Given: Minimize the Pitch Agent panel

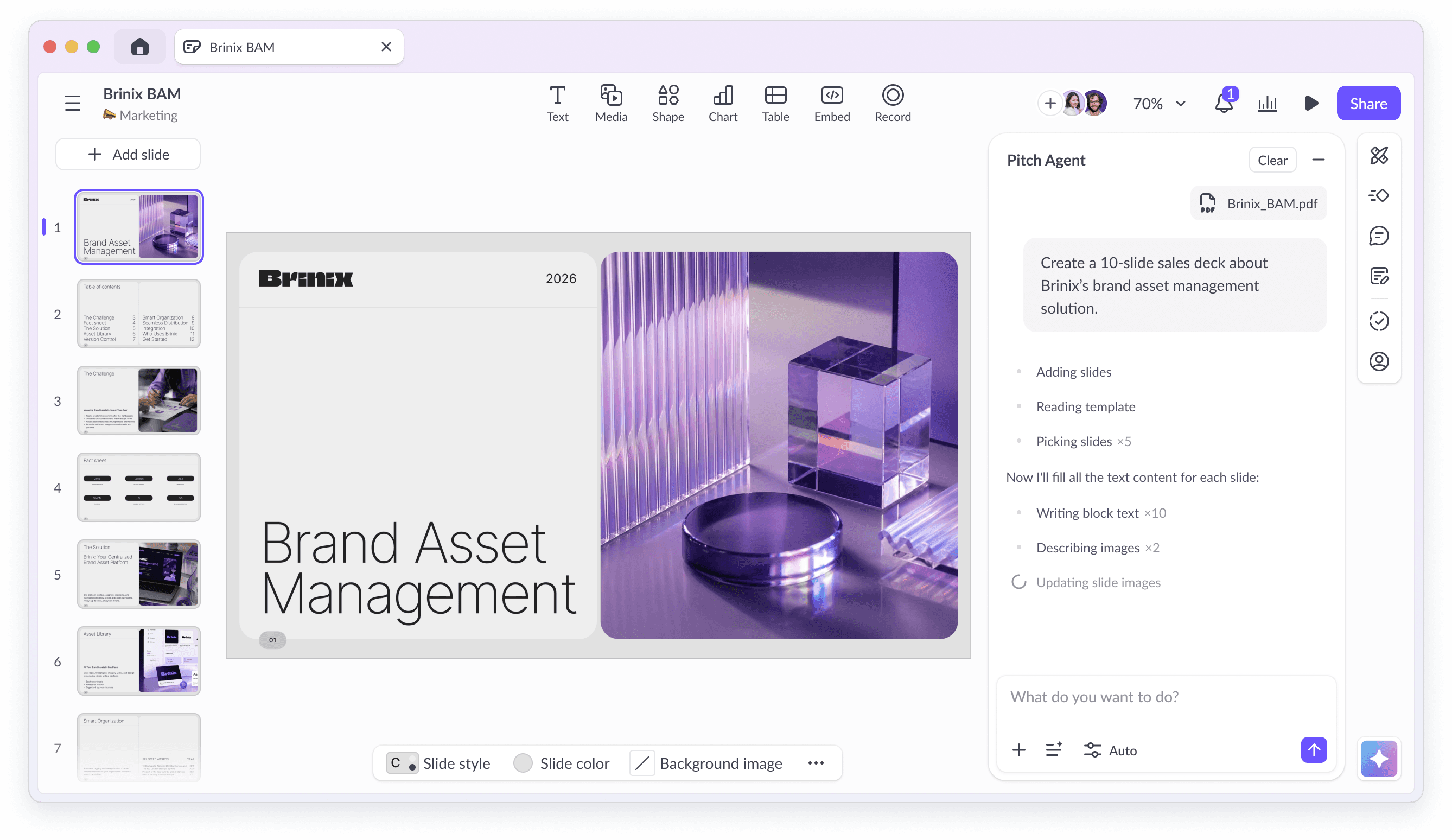Looking at the screenshot, I should 1318,160.
